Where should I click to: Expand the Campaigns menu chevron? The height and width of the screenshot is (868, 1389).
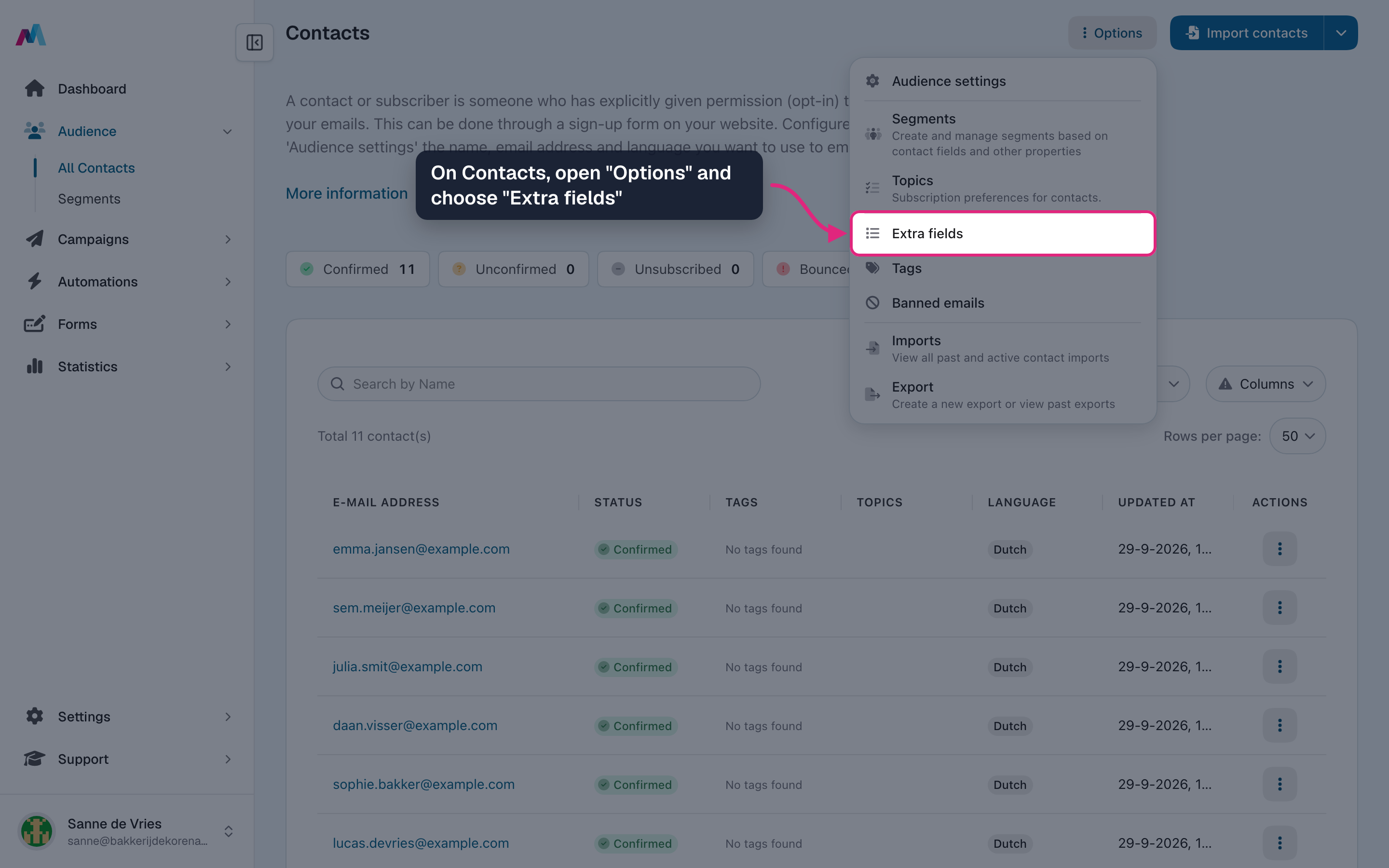[228, 239]
